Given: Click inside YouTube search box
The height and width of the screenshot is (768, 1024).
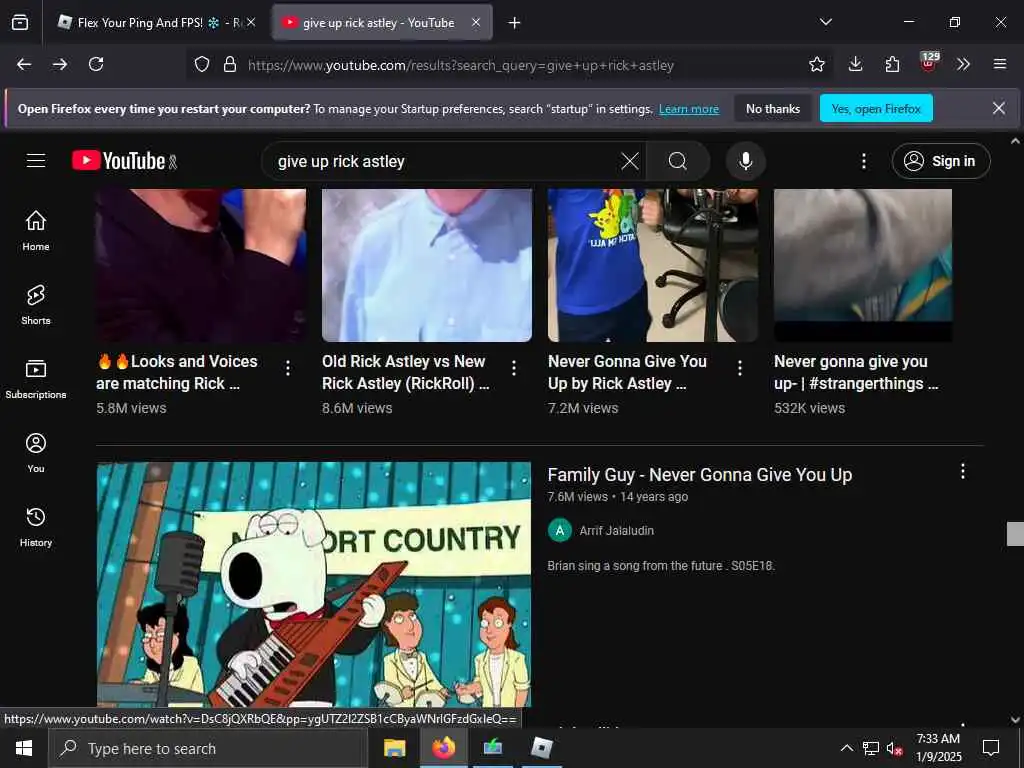Looking at the screenshot, I should 444,161.
